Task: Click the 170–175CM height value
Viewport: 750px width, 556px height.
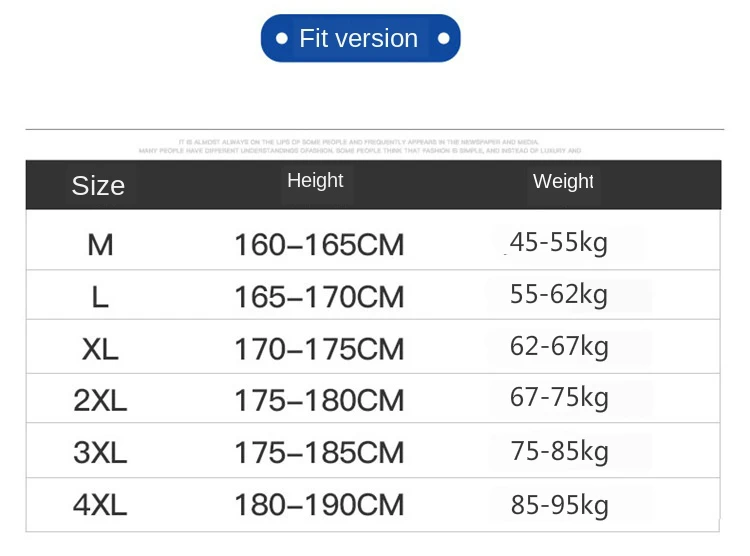Action: pos(319,349)
